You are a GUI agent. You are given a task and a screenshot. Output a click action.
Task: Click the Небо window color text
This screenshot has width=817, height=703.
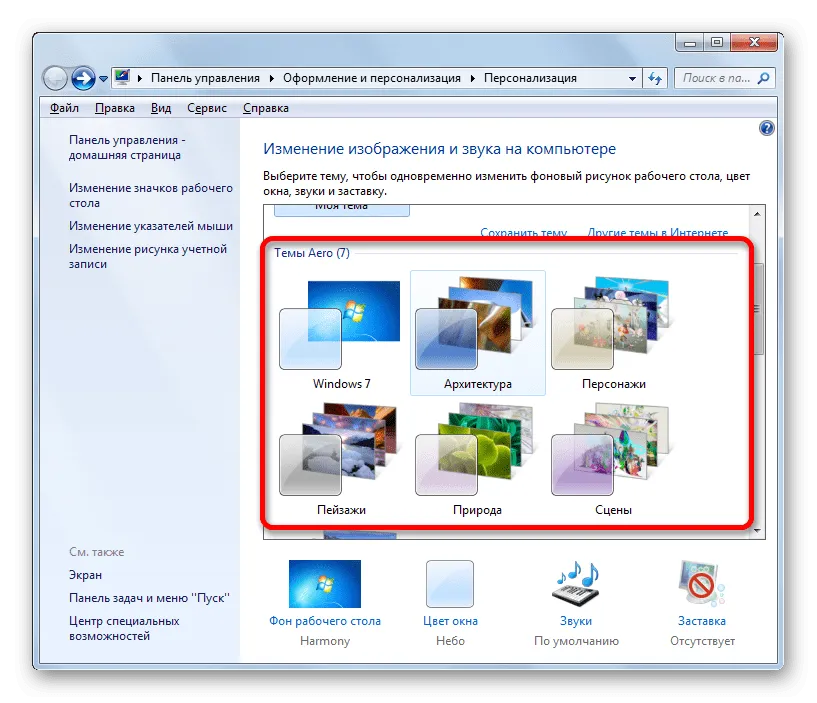(450, 641)
